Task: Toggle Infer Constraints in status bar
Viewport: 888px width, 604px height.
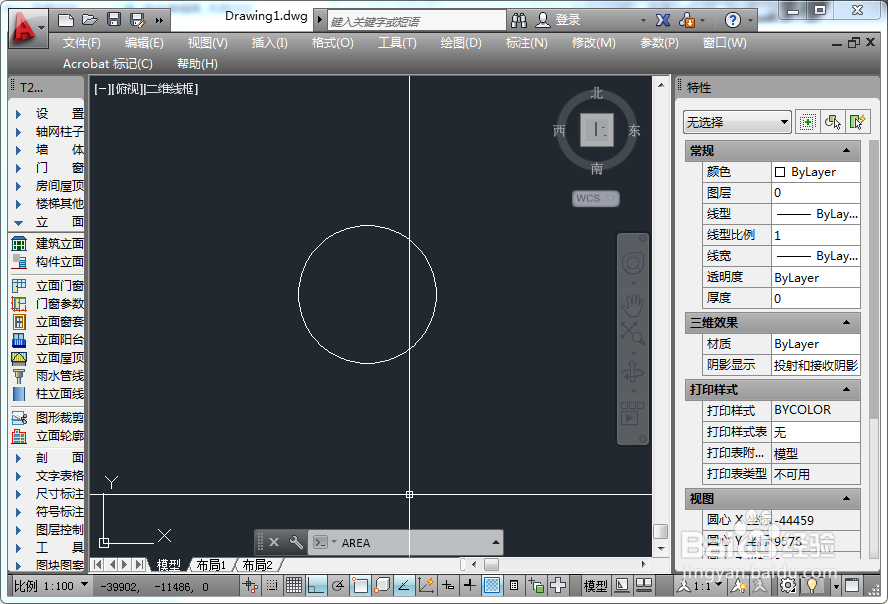Action: coord(250,585)
